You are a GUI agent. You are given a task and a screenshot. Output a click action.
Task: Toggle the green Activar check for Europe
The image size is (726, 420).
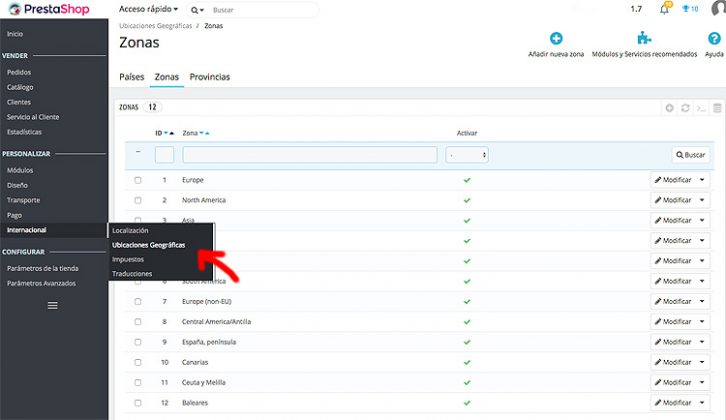(x=466, y=180)
